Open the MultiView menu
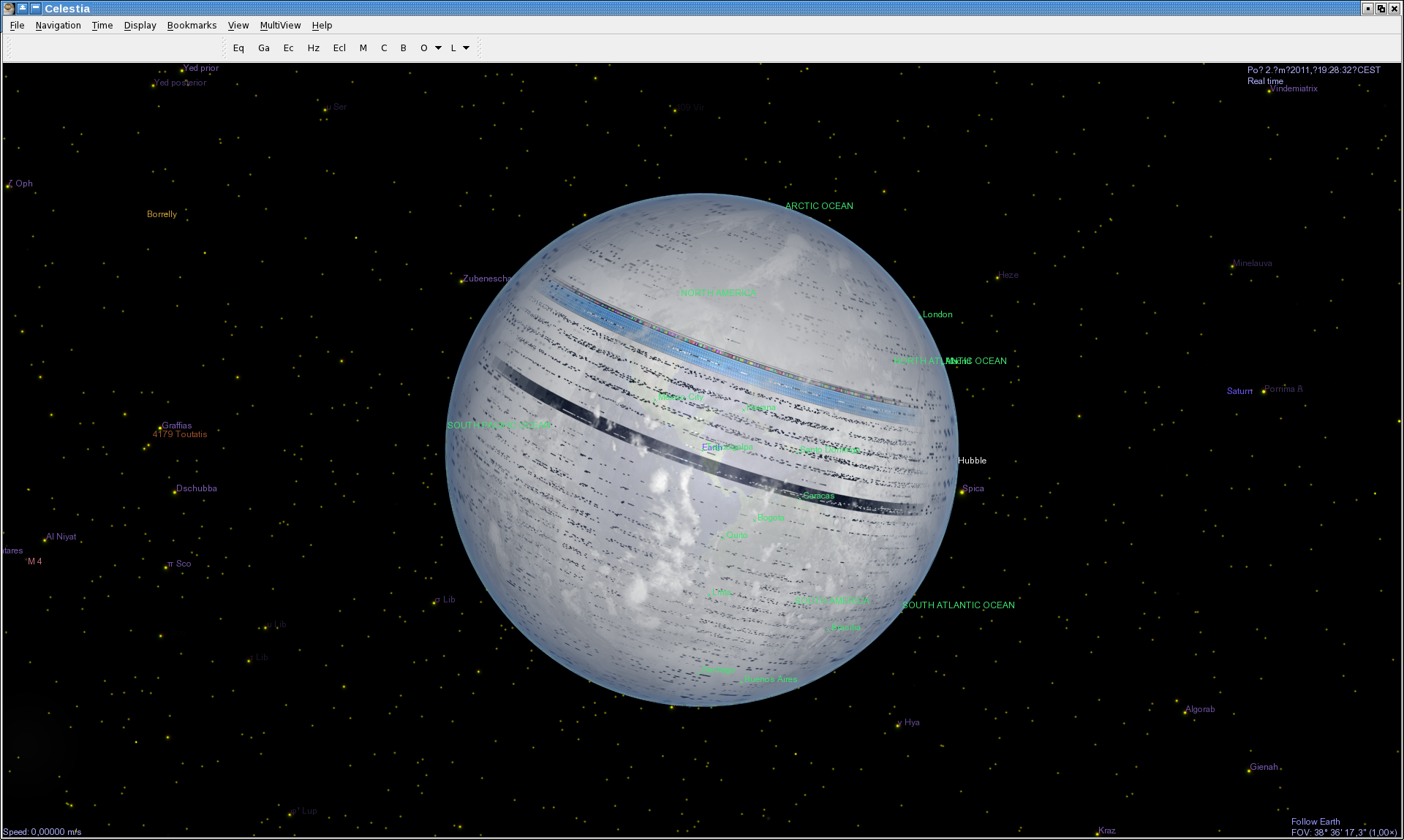Image resolution: width=1404 pixels, height=840 pixels. [x=280, y=25]
